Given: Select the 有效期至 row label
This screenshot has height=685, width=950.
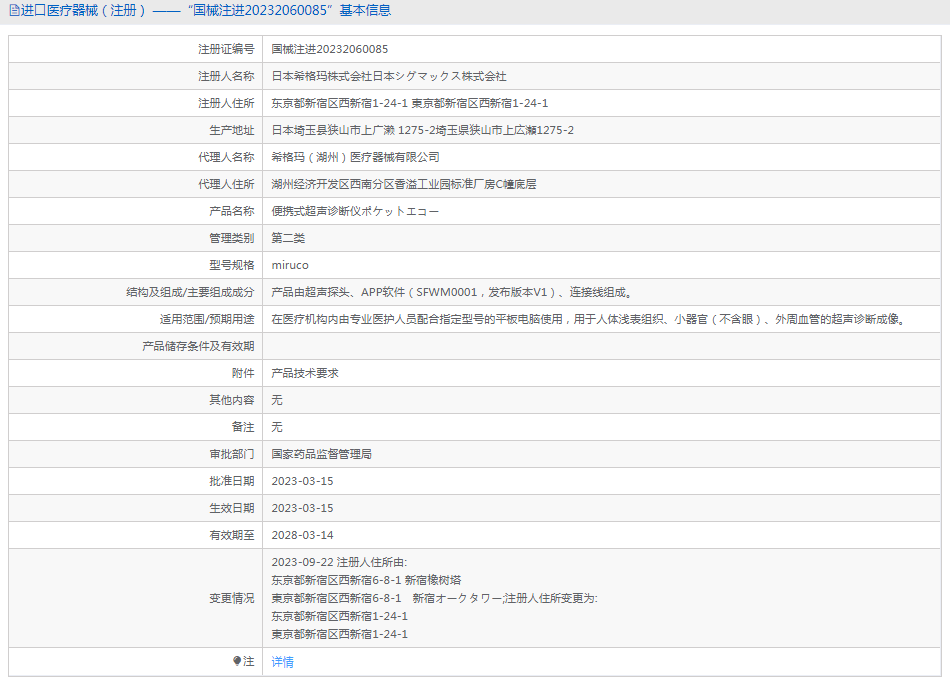Looking at the screenshot, I should coord(231,535).
